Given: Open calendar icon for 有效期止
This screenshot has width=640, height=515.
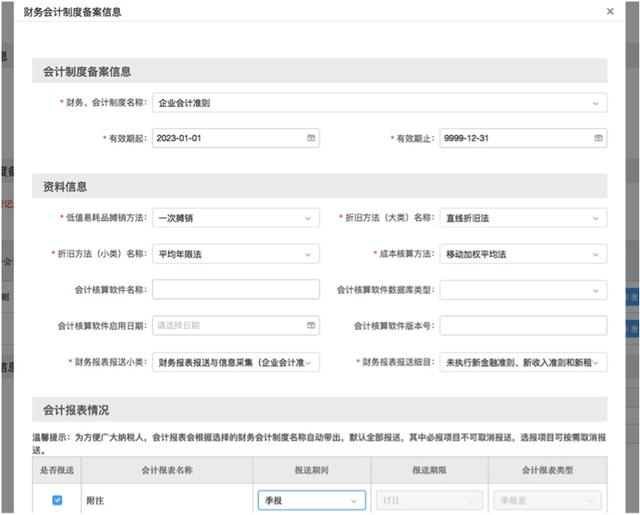Looking at the screenshot, I should click(598, 138).
